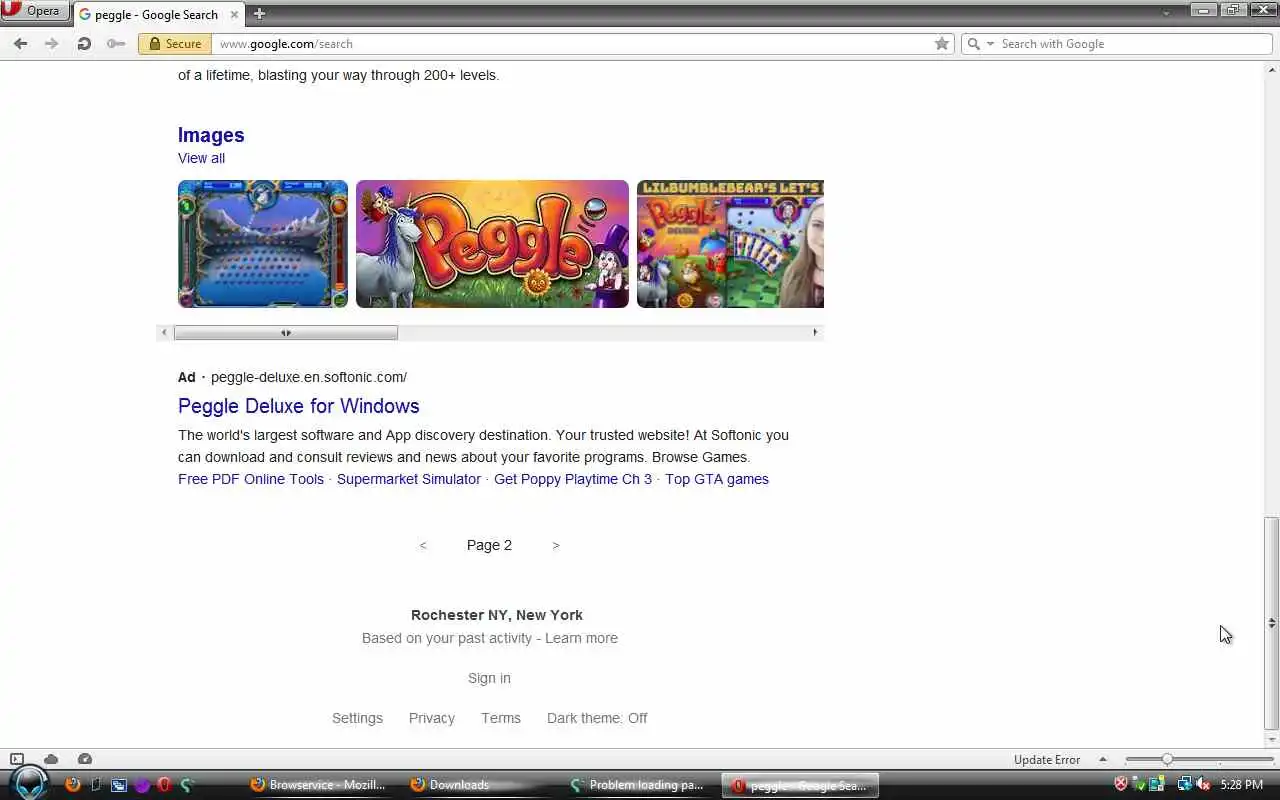
Task: Switch to peggle - Google Search taskbar button
Action: 800,785
